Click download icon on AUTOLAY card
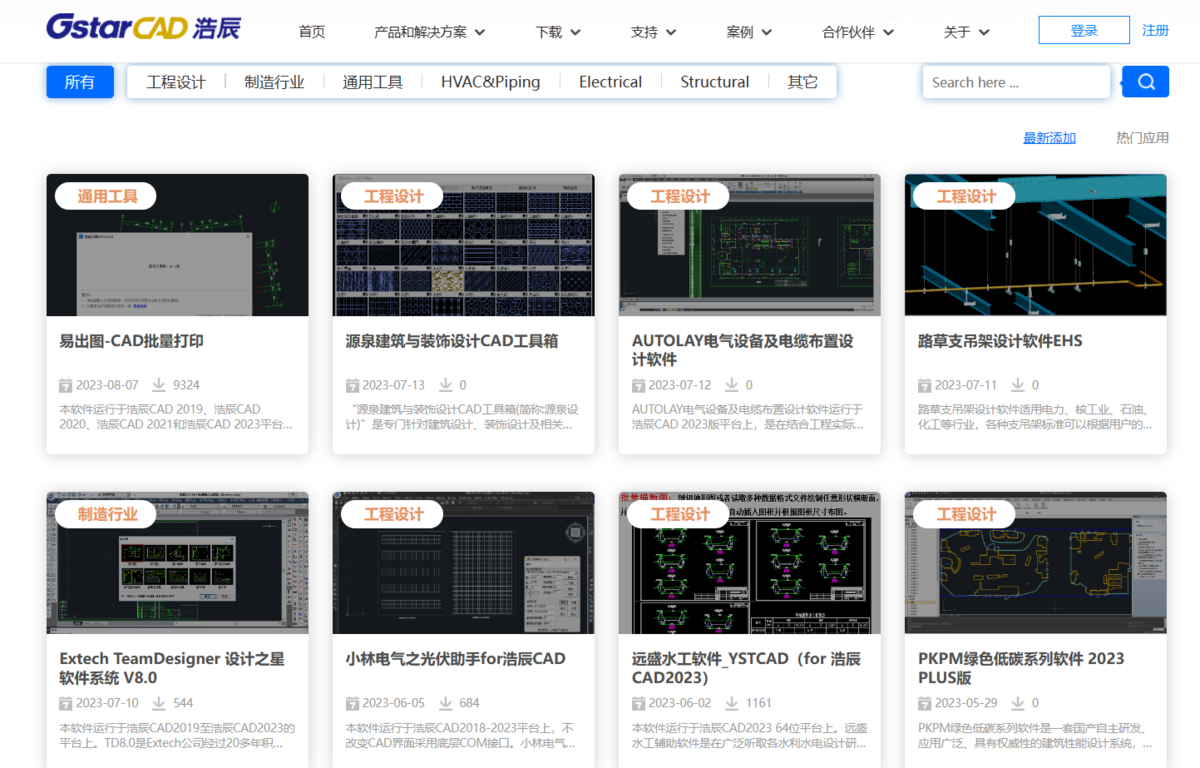This screenshot has height=768, width=1200. [x=732, y=385]
